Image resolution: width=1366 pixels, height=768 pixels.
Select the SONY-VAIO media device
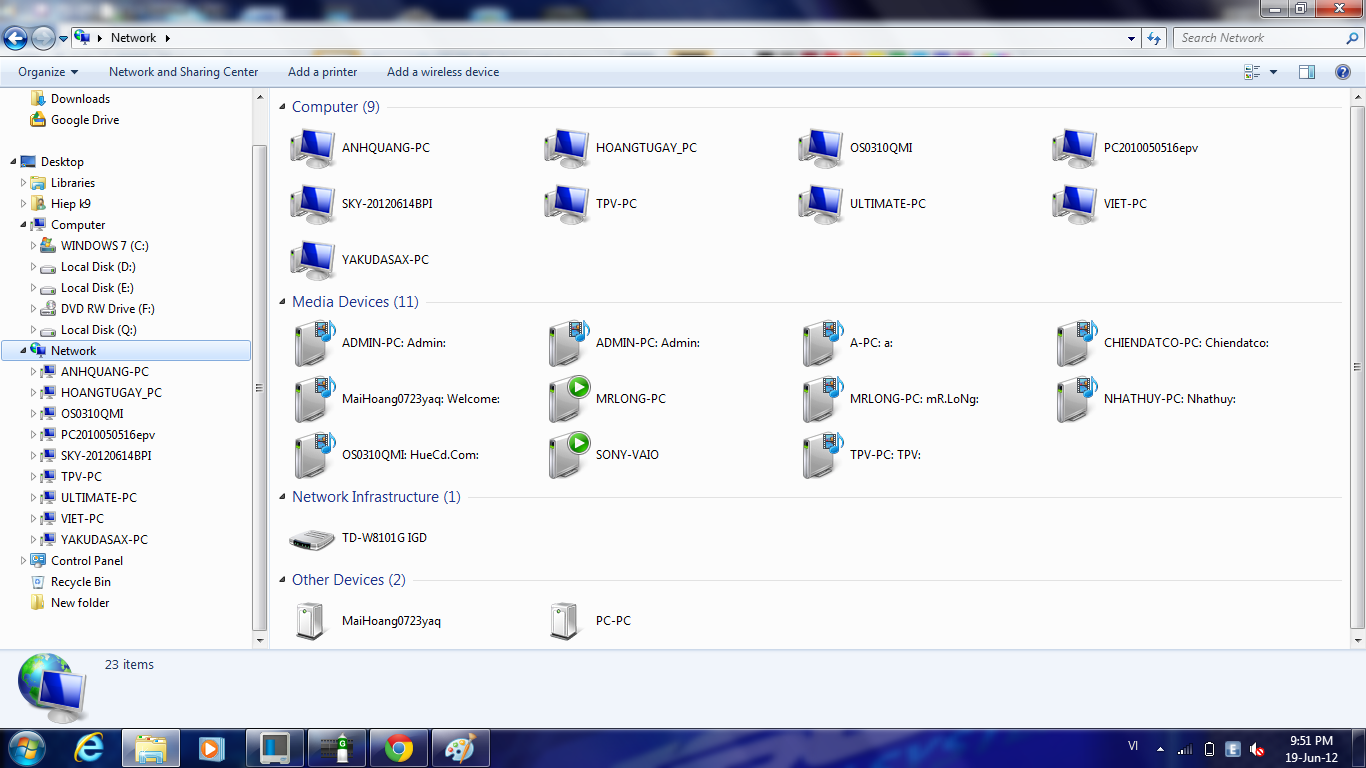click(x=567, y=455)
